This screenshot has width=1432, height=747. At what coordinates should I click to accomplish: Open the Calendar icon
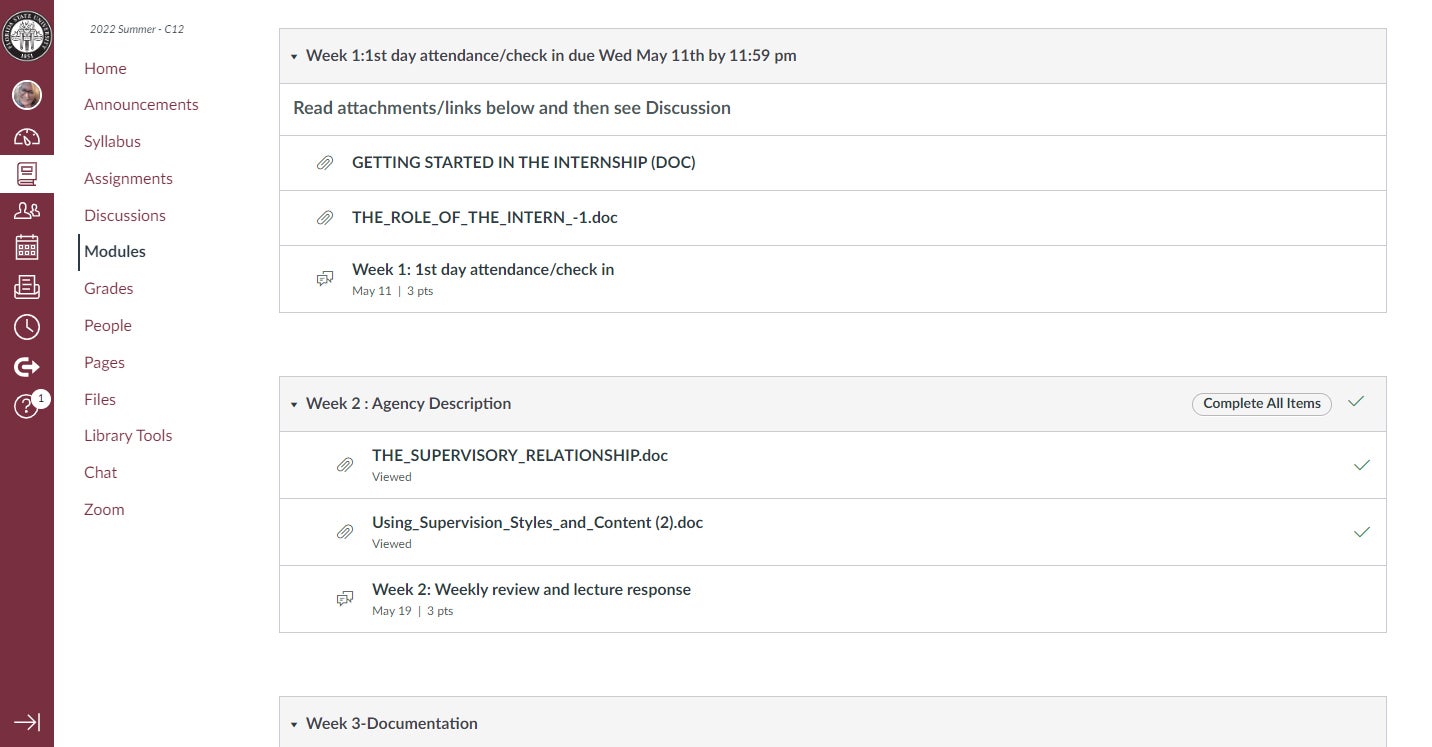point(27,247)
